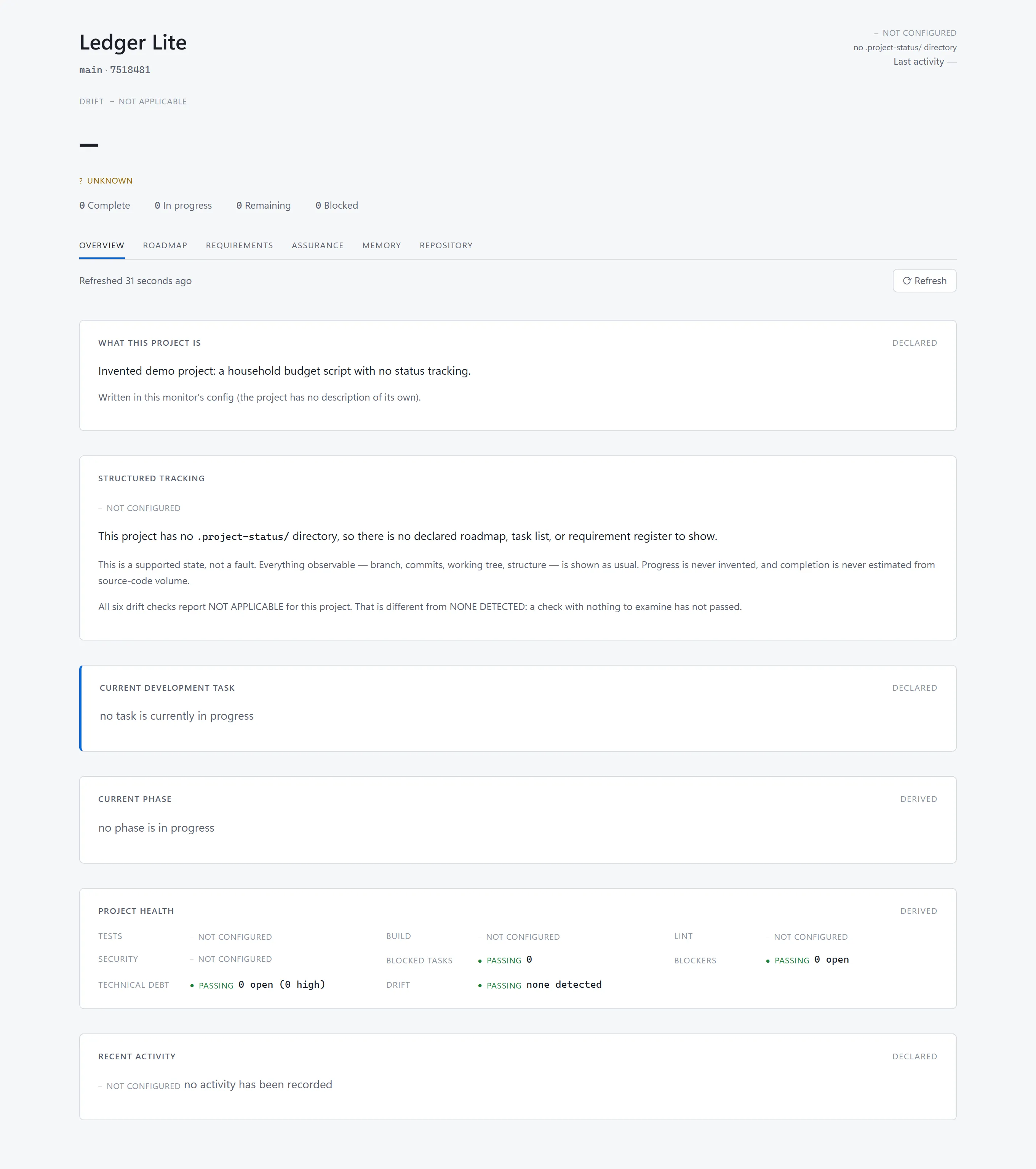This screenshot has height=1169, width=1036.
Task: Click the 'Last activity —' text
Action: [925, 62]
